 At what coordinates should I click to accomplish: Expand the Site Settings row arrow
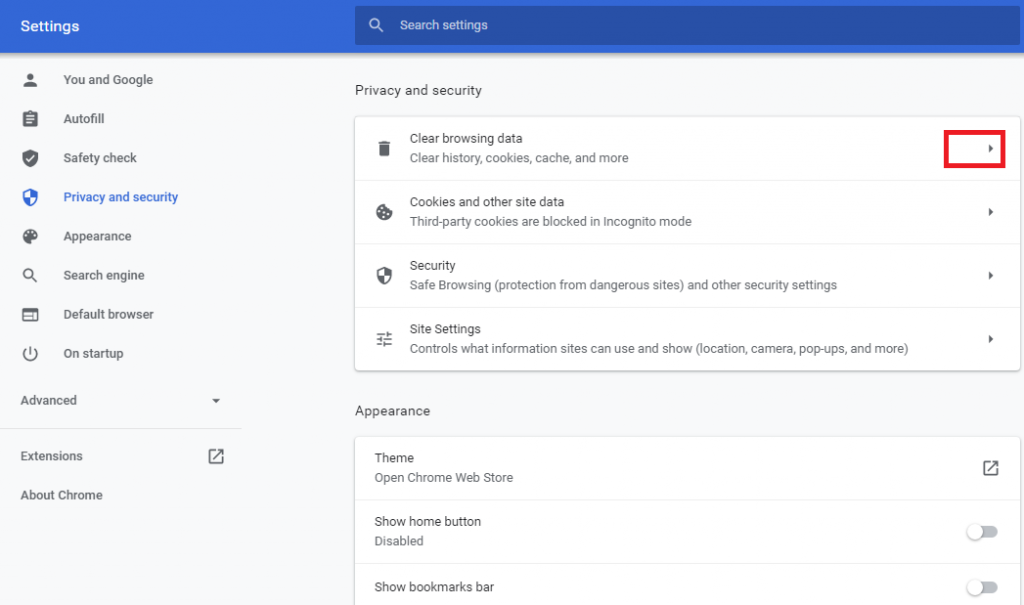pos(990,339)
